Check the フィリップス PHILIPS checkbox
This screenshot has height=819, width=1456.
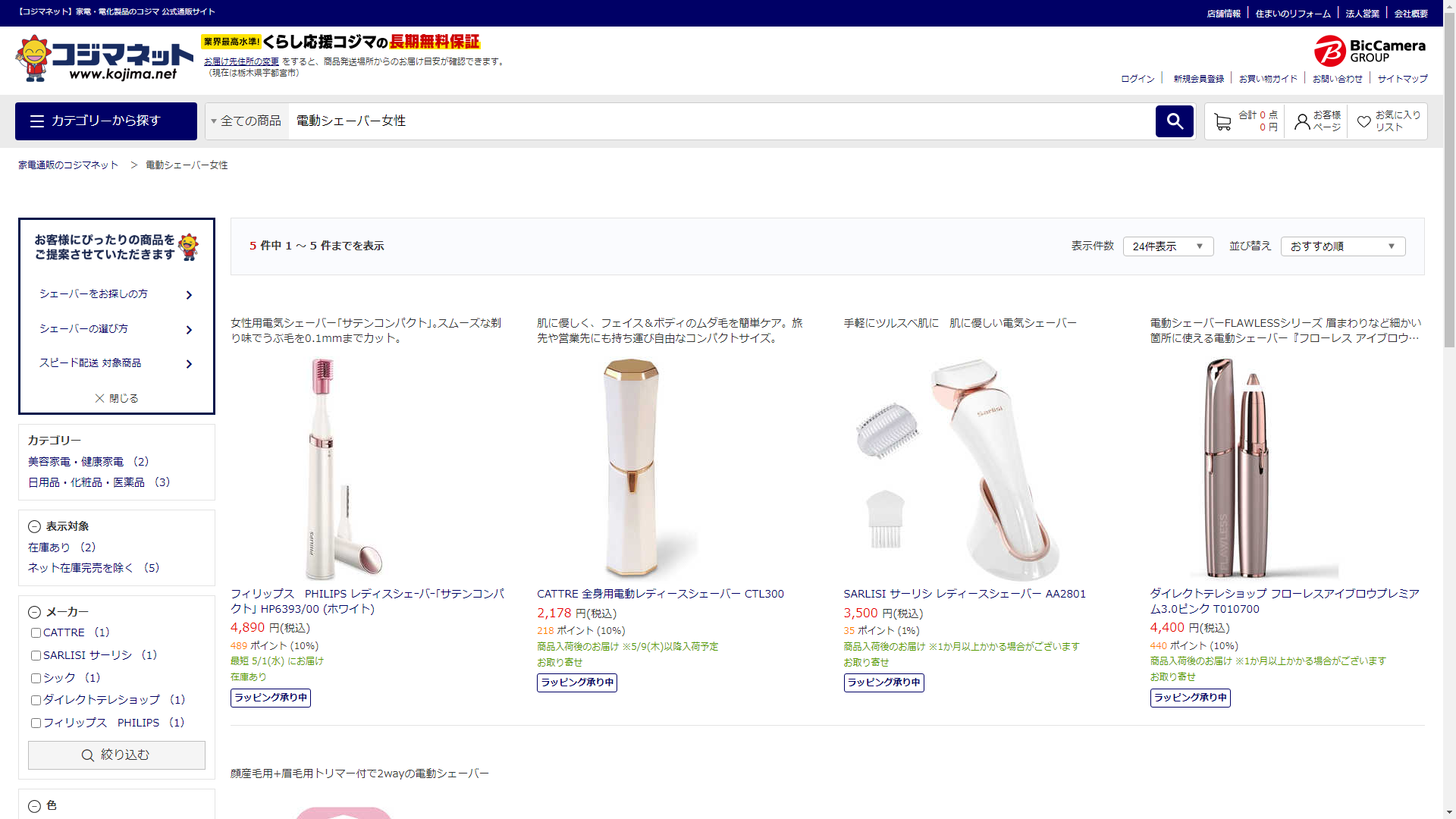pos(36,723)
